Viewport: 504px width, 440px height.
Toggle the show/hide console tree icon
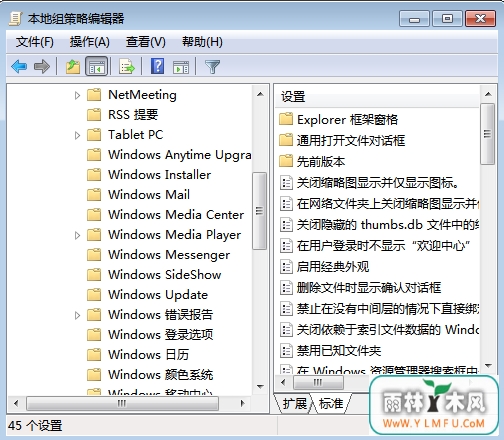click(96, 66)
